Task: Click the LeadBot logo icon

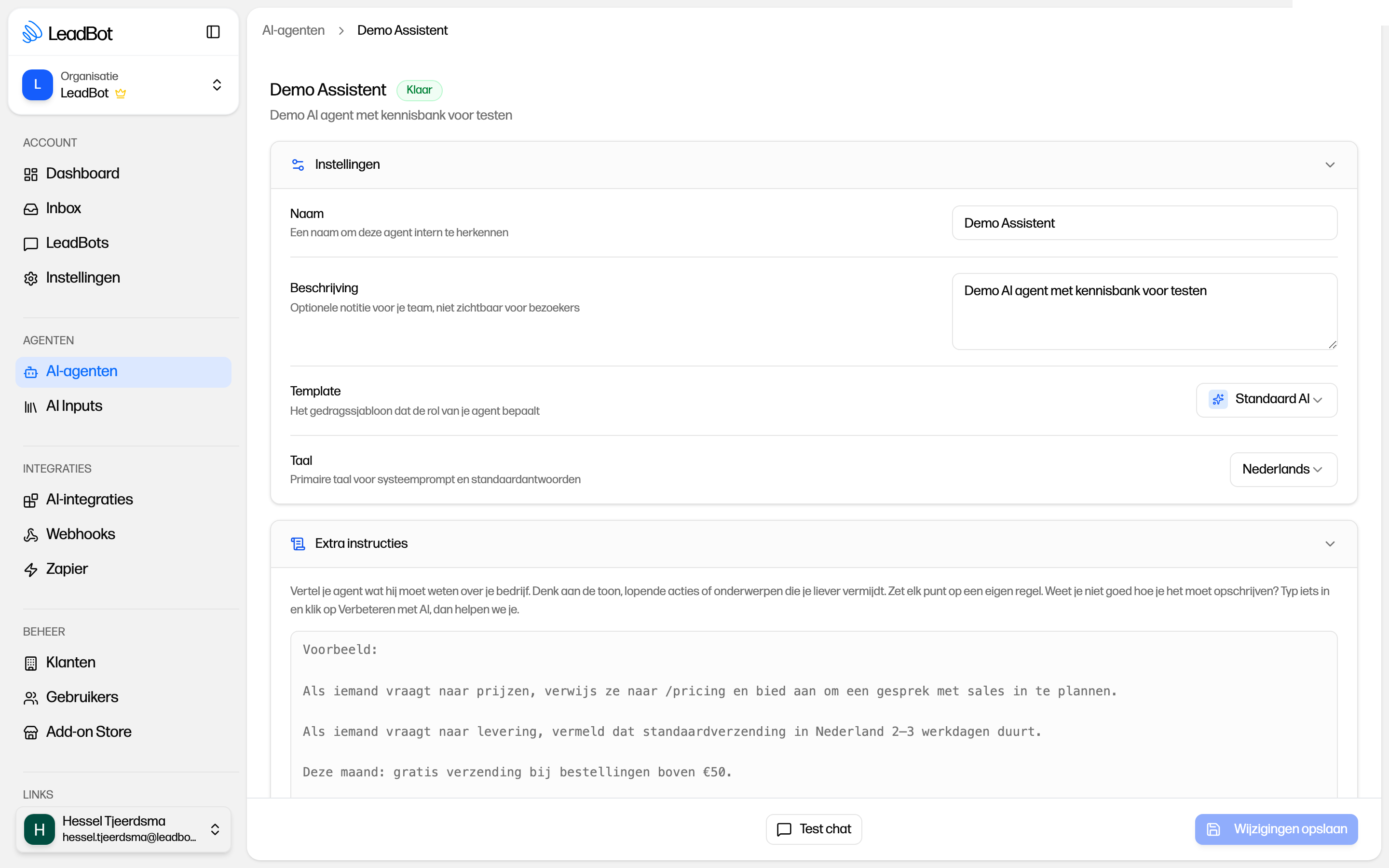Action: coord(32,32)
